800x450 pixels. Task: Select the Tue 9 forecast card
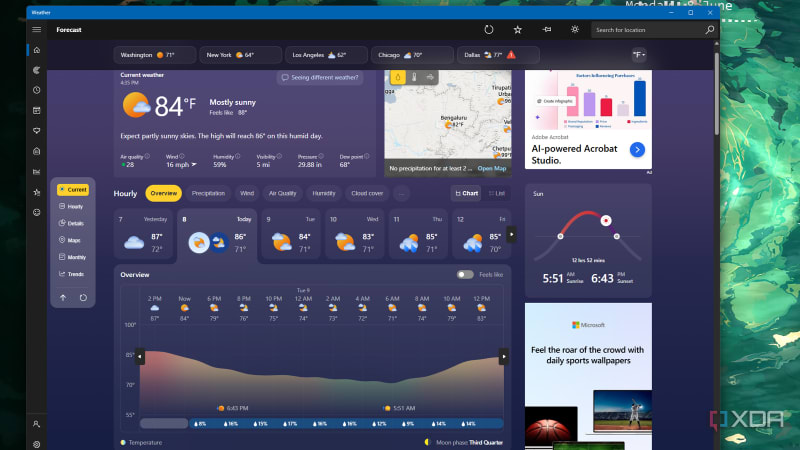click(x=291, y=235)
